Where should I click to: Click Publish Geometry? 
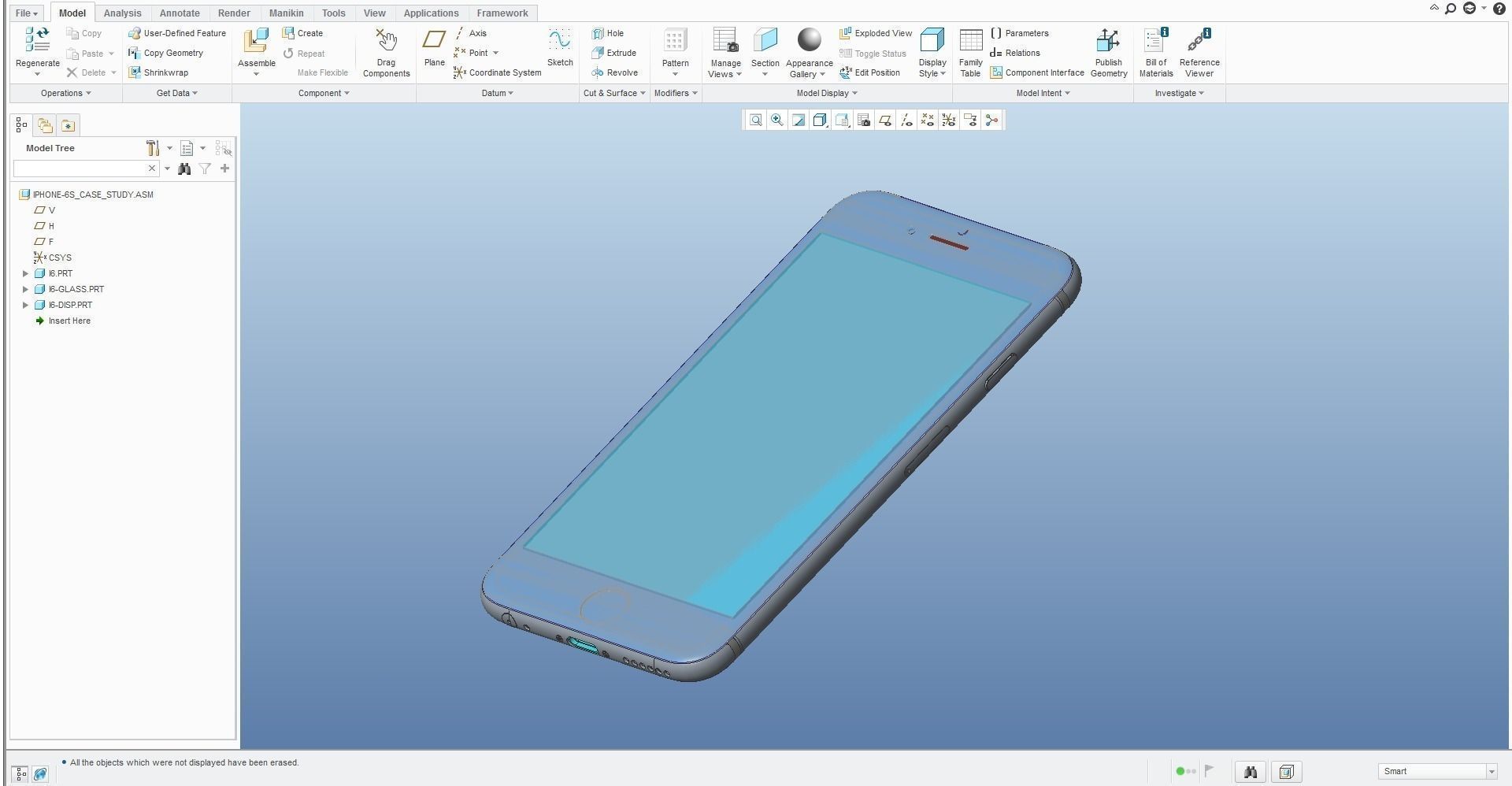tap(1108, 52)
